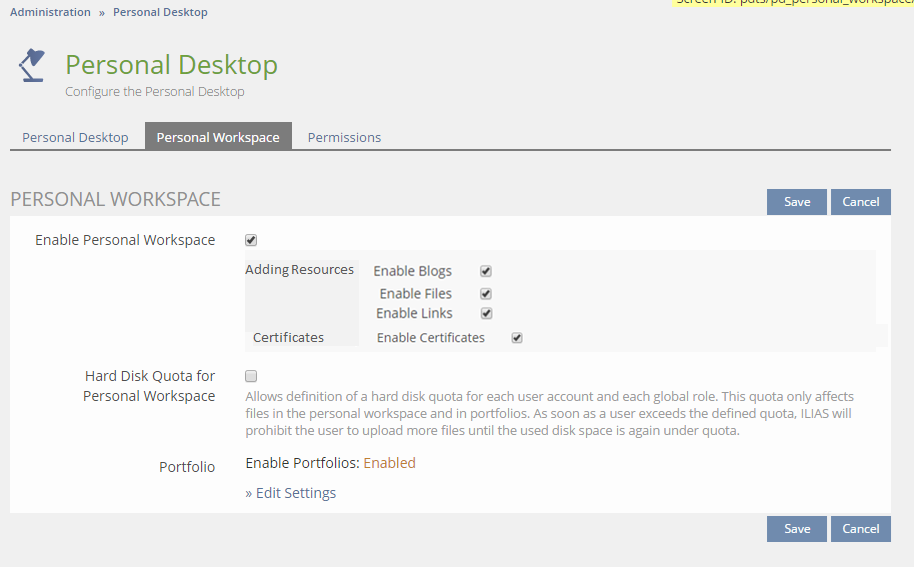Toggle the Enable Links checkbox
The width and height of the screenshot is (914, 567).
pos(486,314)
